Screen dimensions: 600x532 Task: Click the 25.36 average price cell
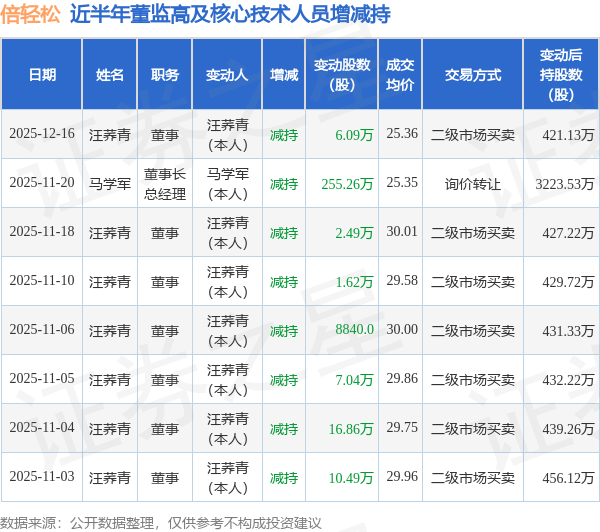click(x=402, y=134)
